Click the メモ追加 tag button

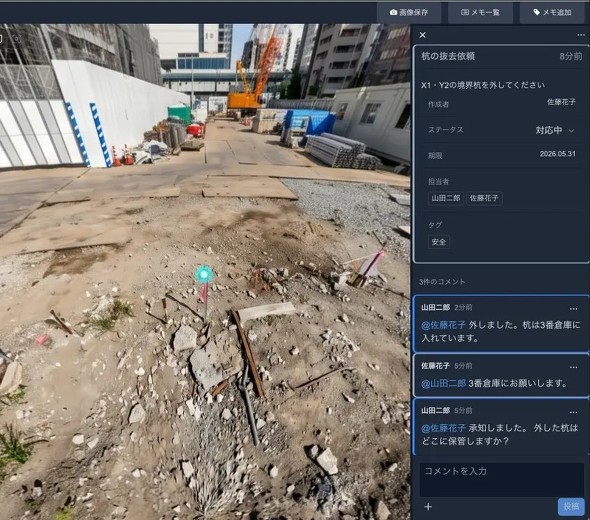(x=552, y=12)
